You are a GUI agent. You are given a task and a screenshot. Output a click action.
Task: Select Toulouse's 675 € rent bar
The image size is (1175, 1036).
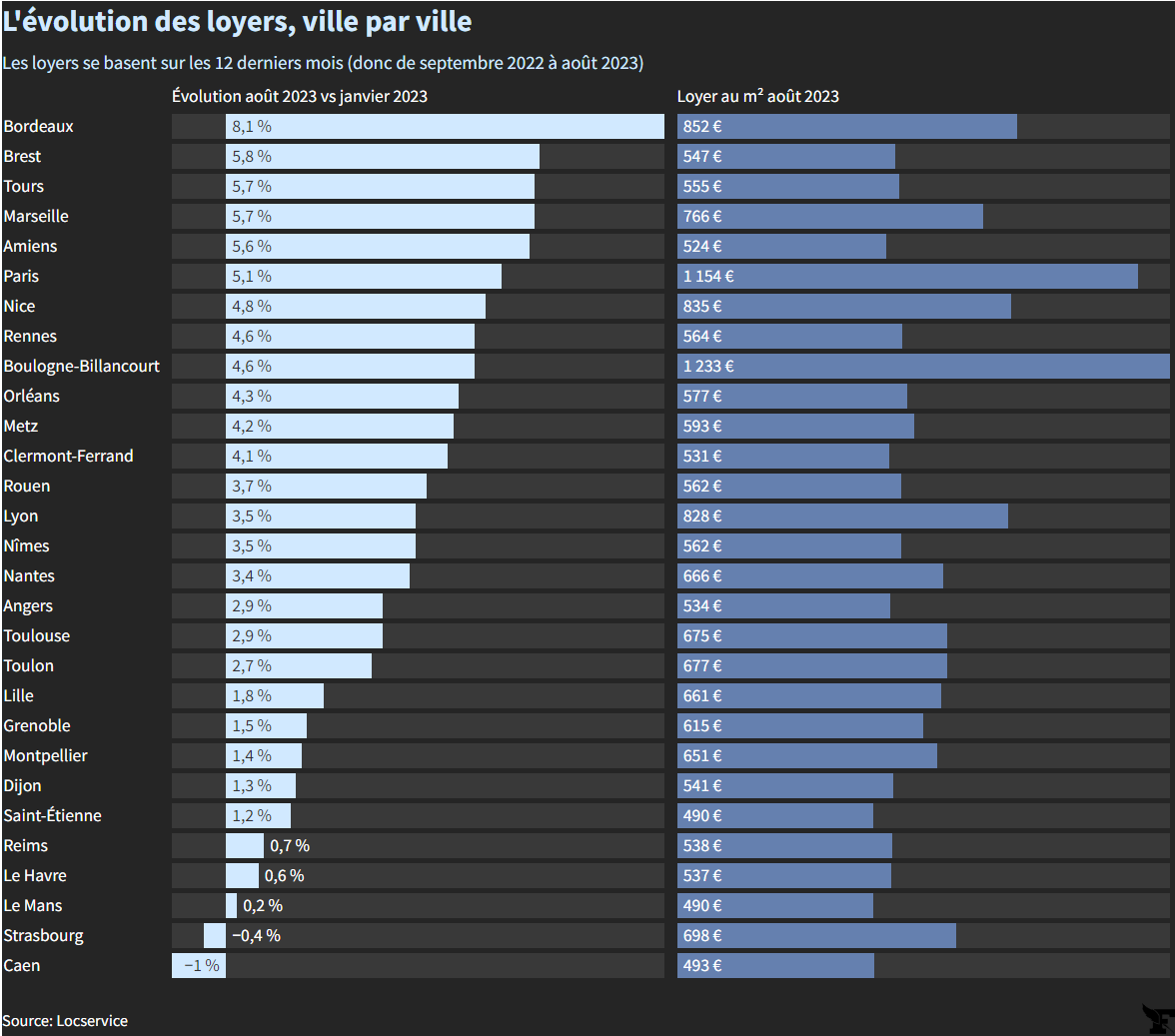click(812, 636)
